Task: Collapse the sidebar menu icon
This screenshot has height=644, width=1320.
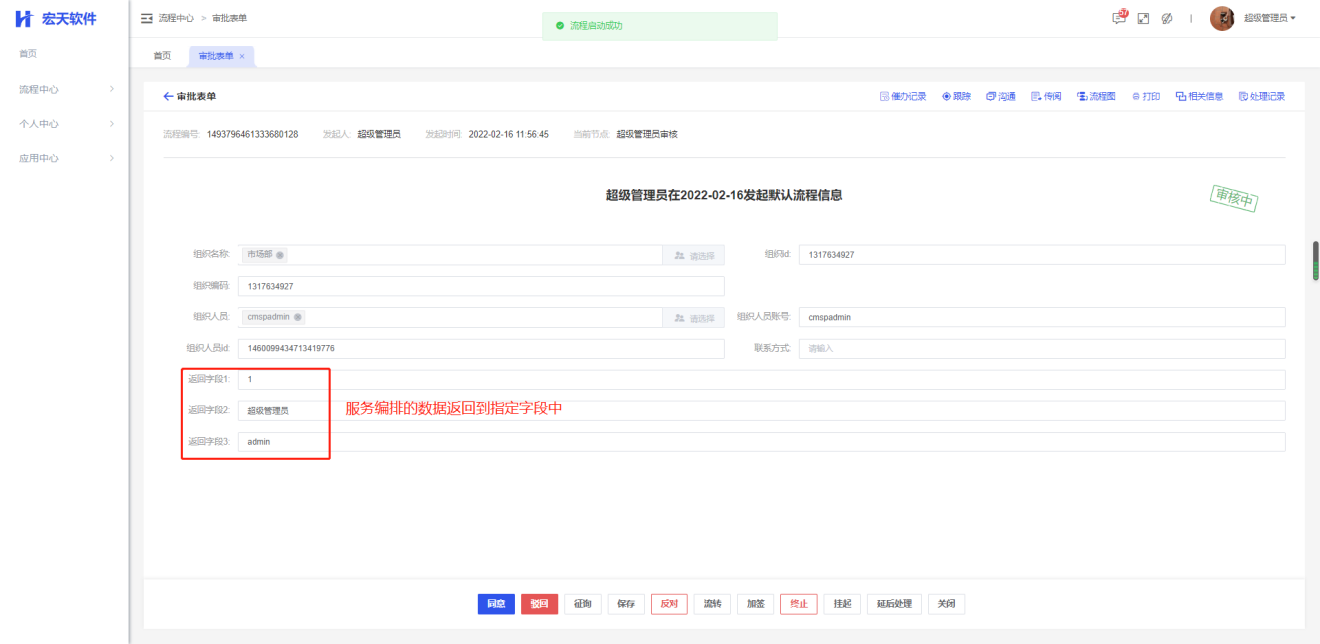Action: 147,18
